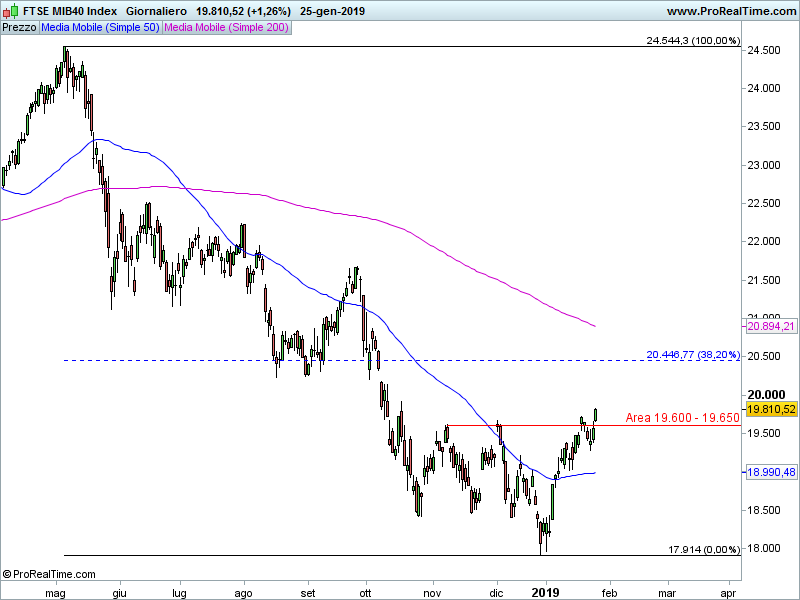Click the 24.000 price axis label
Viewport: 800px width, 600px height.
764,88
